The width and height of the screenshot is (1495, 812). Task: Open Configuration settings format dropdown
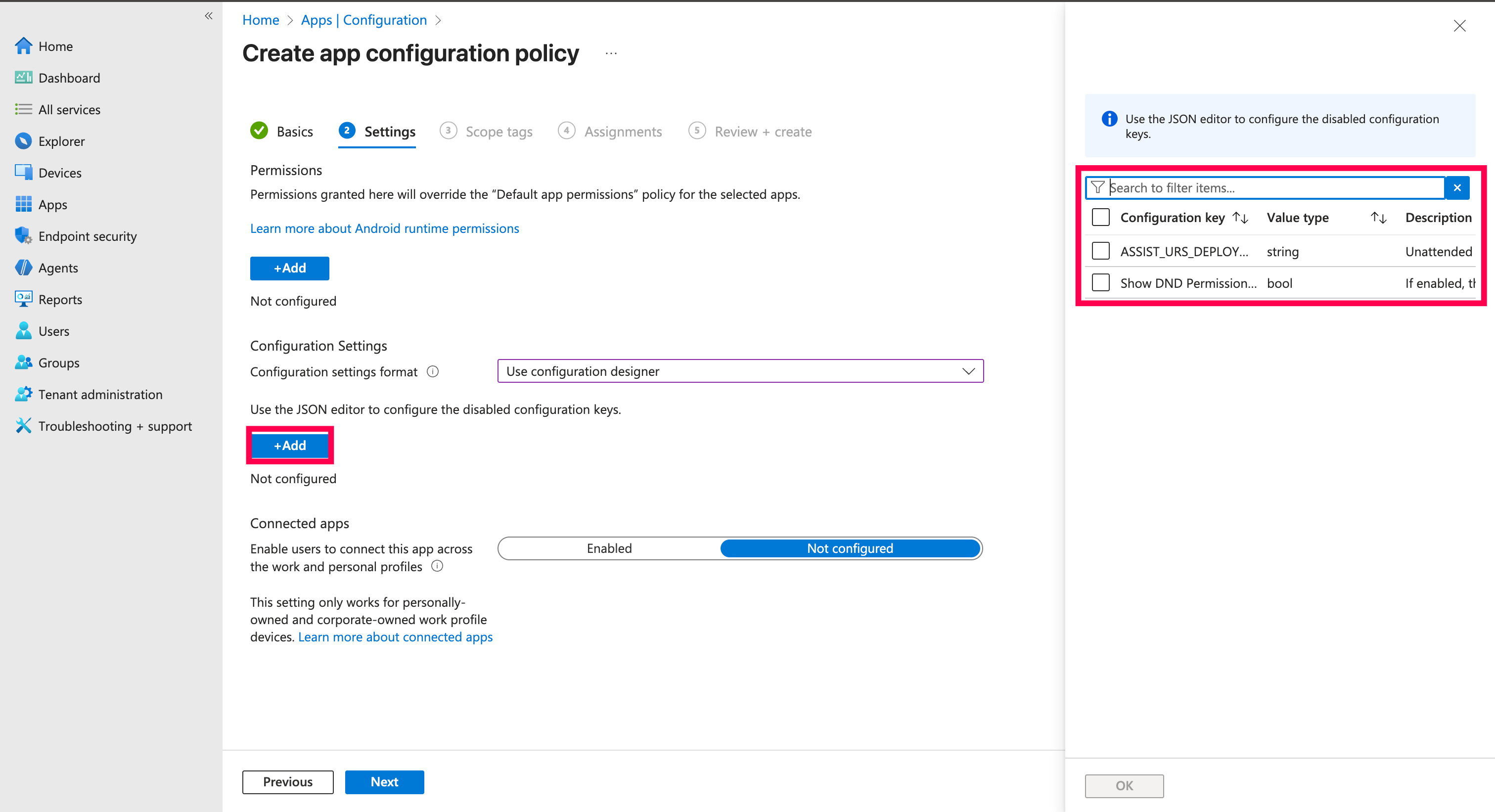tap(740, 371)
